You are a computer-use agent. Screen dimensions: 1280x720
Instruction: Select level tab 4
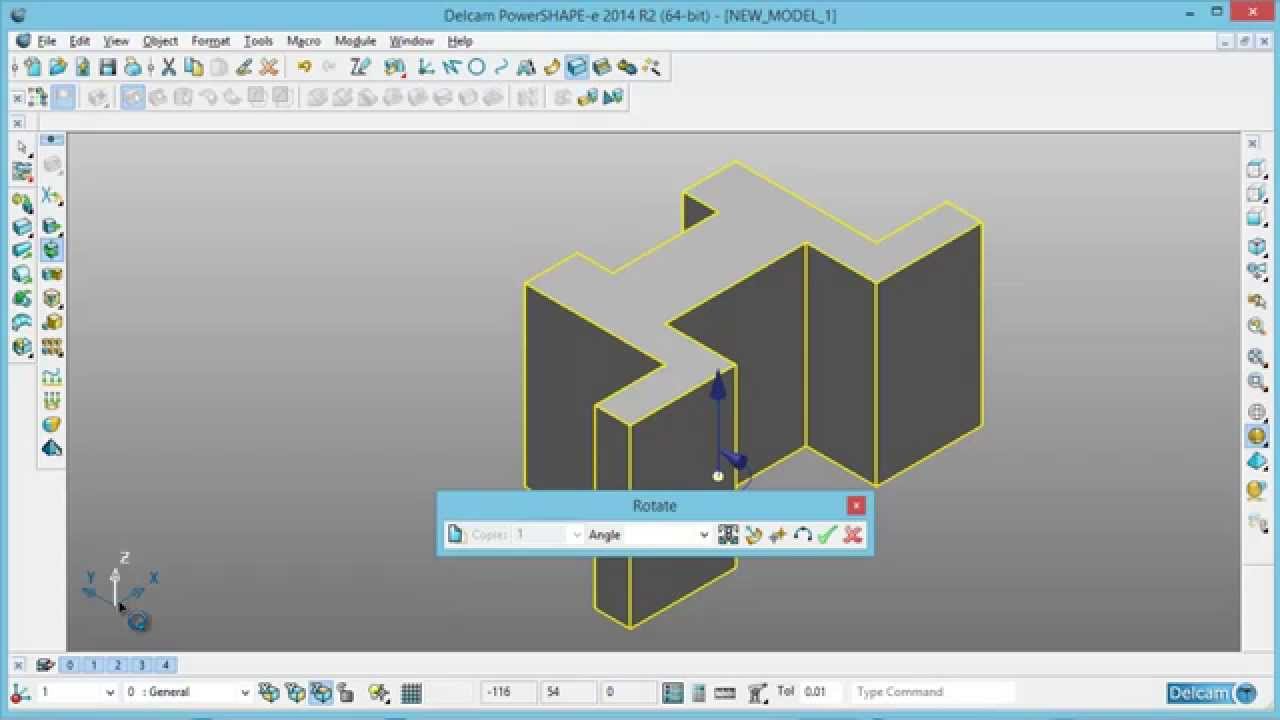point(166,665)
